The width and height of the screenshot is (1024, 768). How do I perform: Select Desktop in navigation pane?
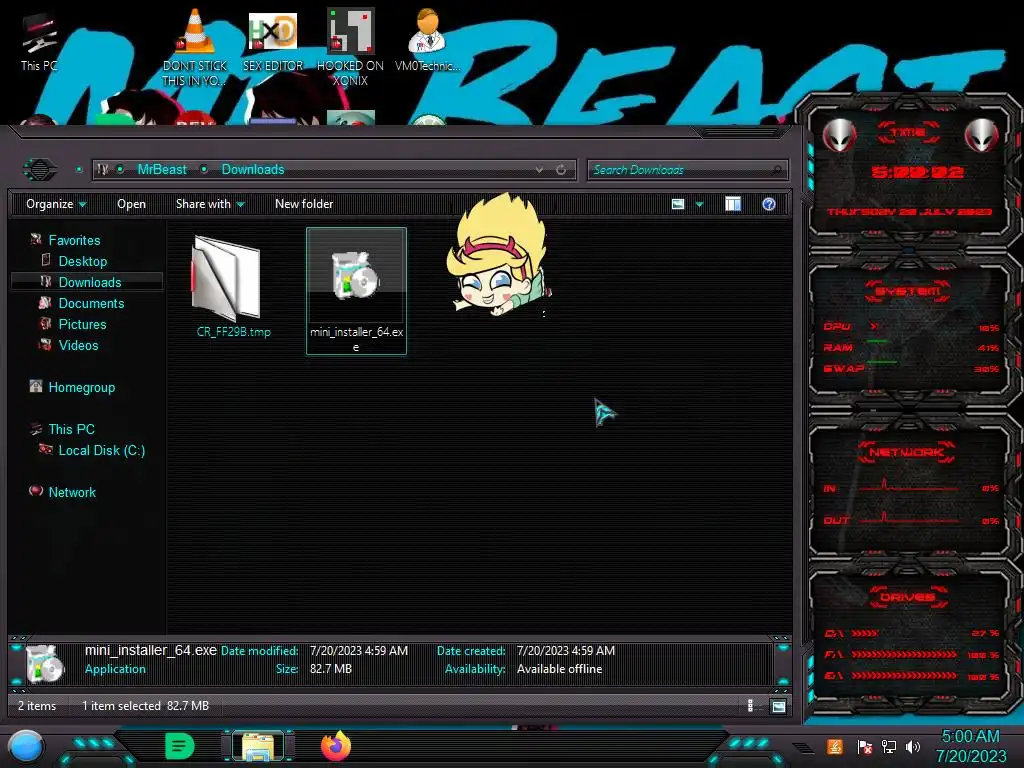82,261
